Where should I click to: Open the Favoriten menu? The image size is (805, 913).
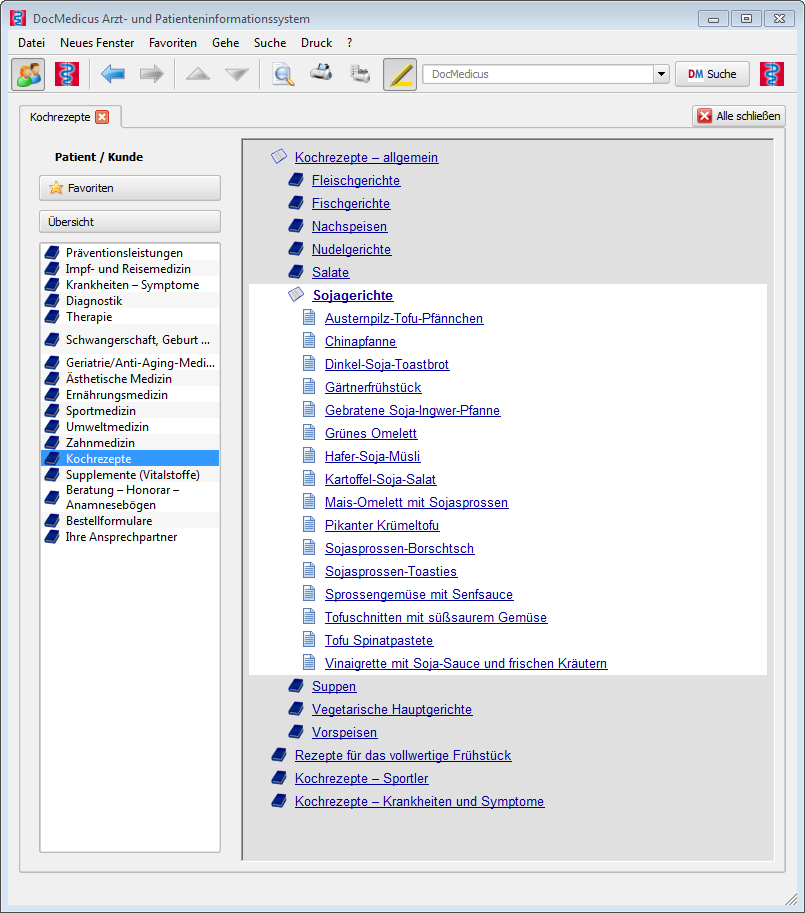(x=173, y=43)
